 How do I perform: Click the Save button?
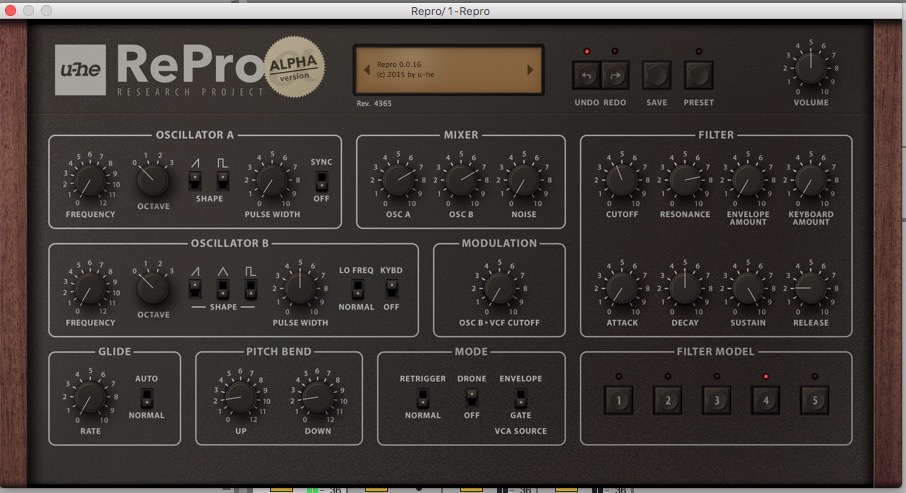656,75
